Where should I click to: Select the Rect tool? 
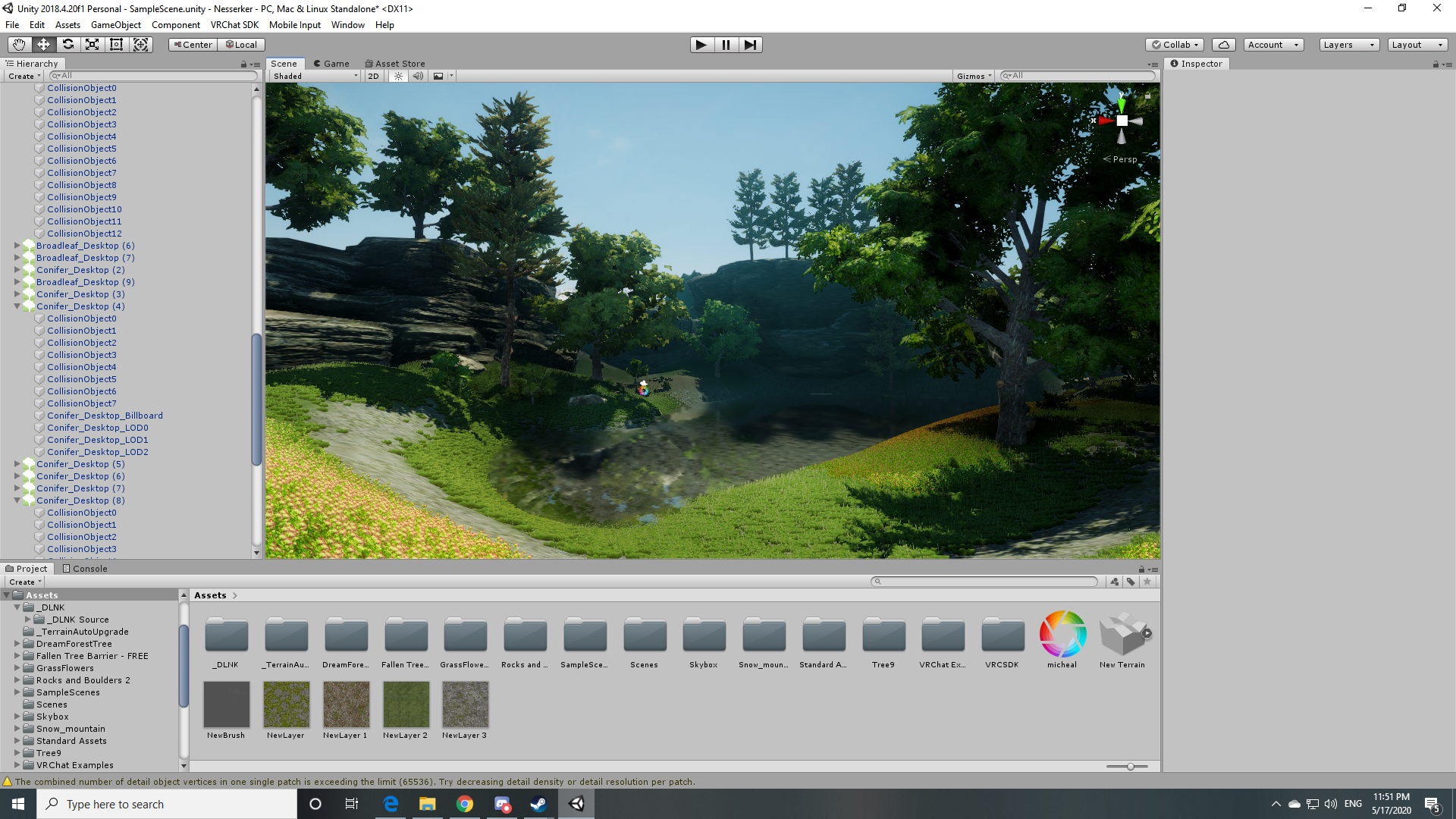point(116,44)
